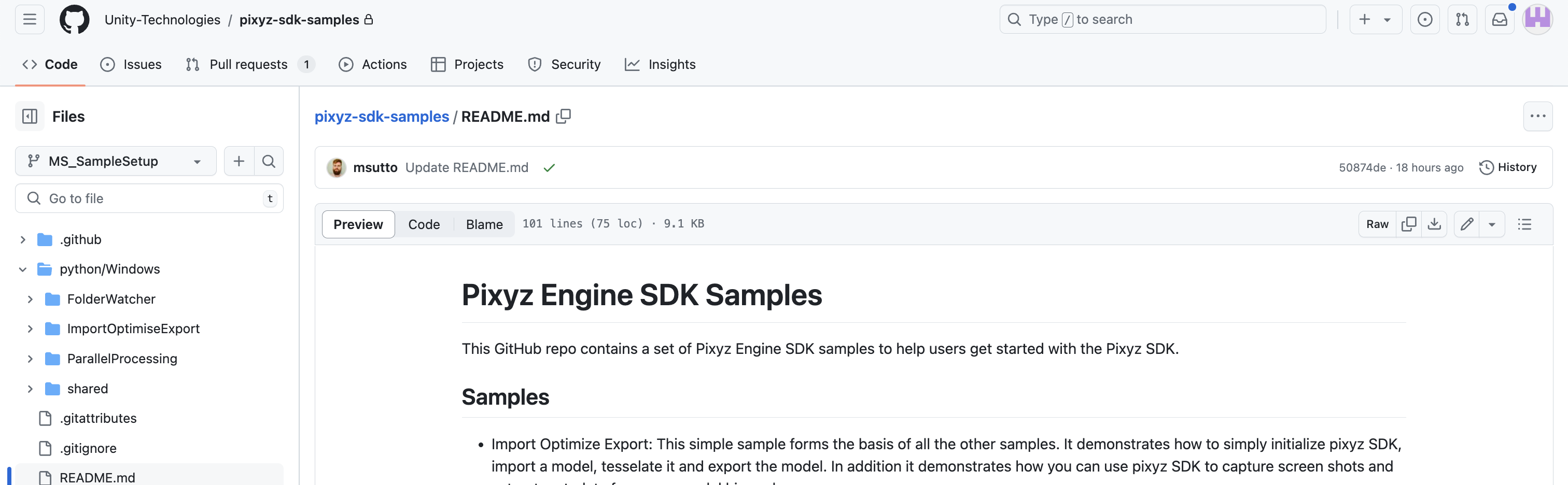Screen dimensions: 1568x485
Task: Collapse the python/Windows folder
Action: (x=22, y=269)
